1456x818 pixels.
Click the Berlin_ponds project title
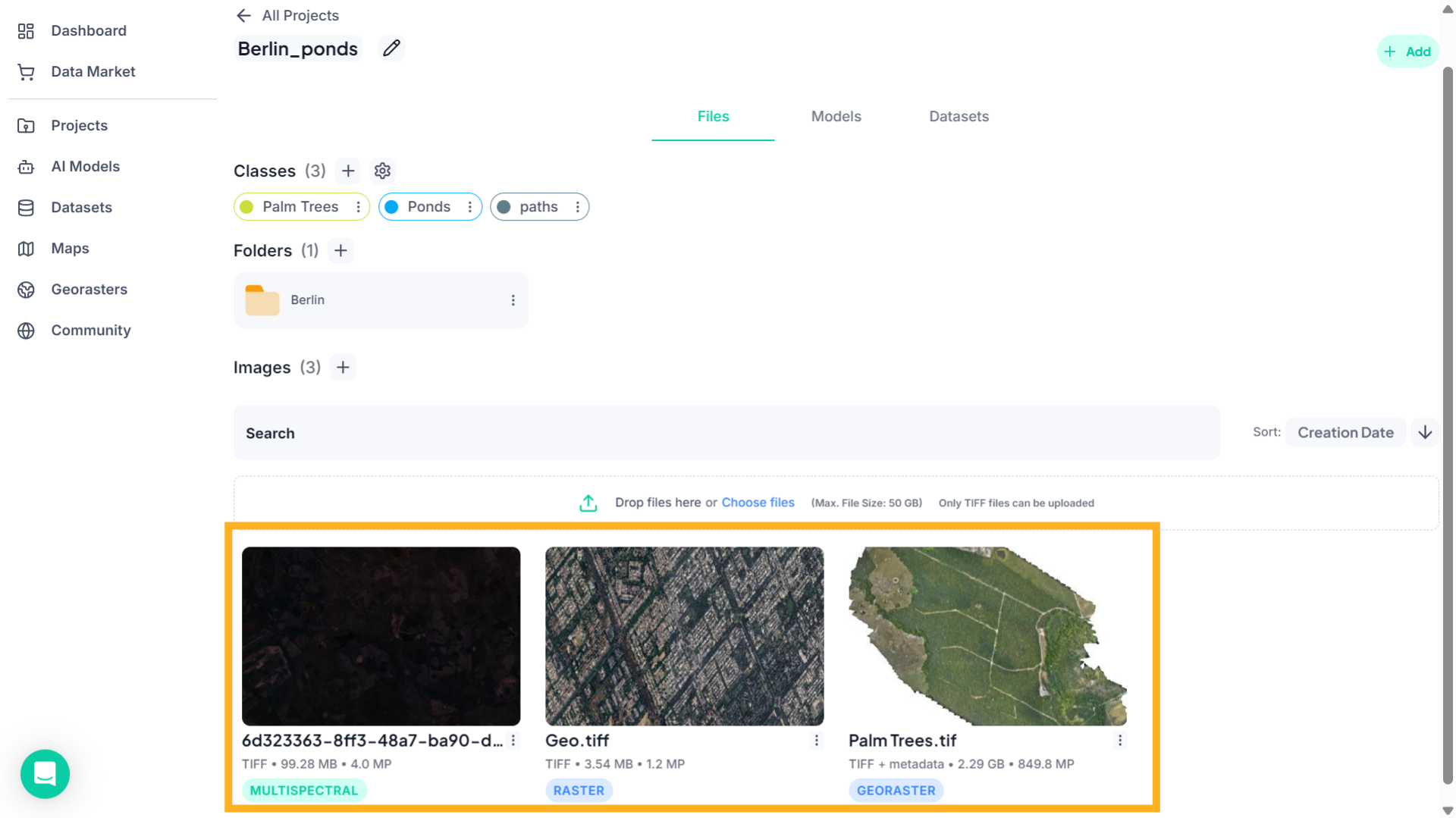point(298,49)
